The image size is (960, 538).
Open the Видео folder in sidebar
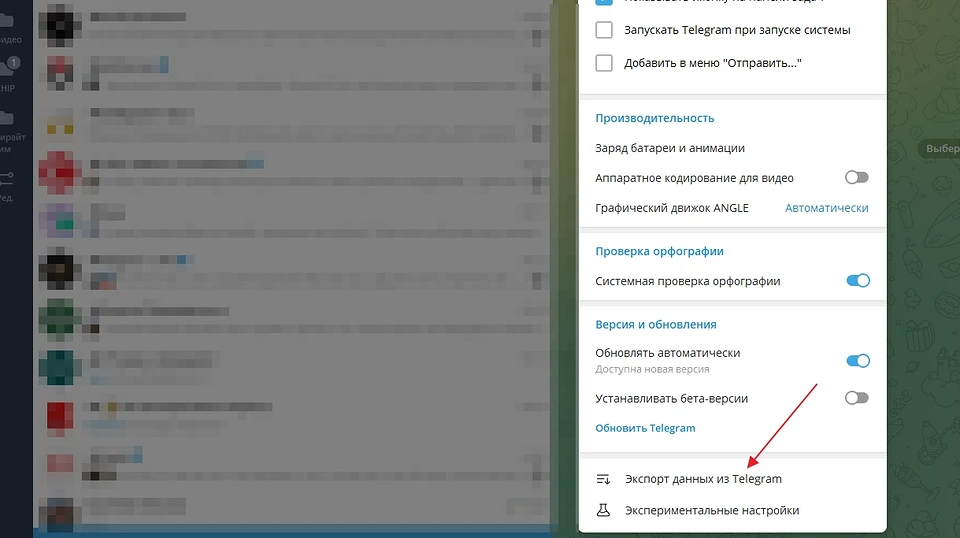coord(10,26)
